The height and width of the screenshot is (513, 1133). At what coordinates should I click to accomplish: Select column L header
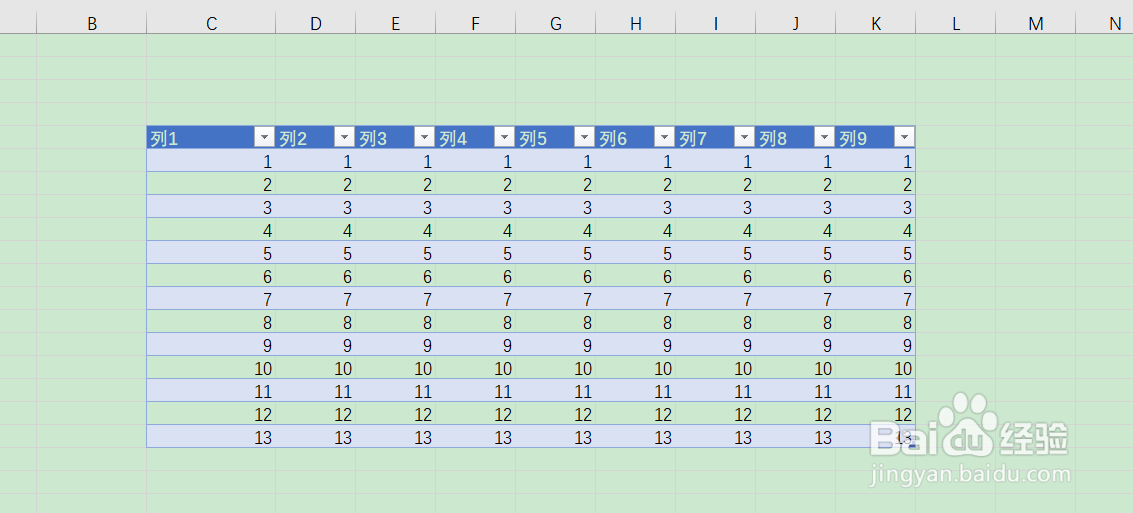(x=956, y=24)
